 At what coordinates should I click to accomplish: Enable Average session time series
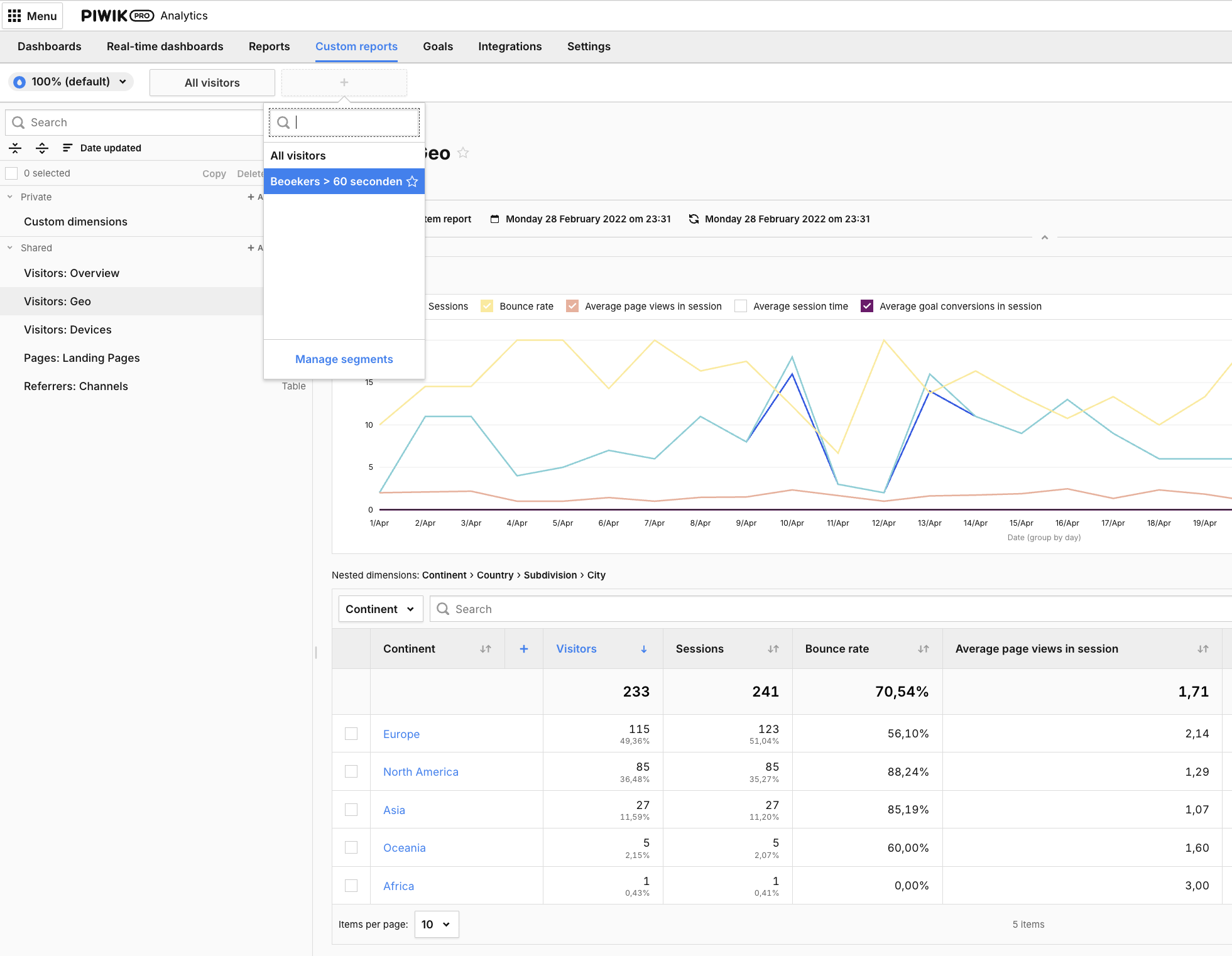741,307
